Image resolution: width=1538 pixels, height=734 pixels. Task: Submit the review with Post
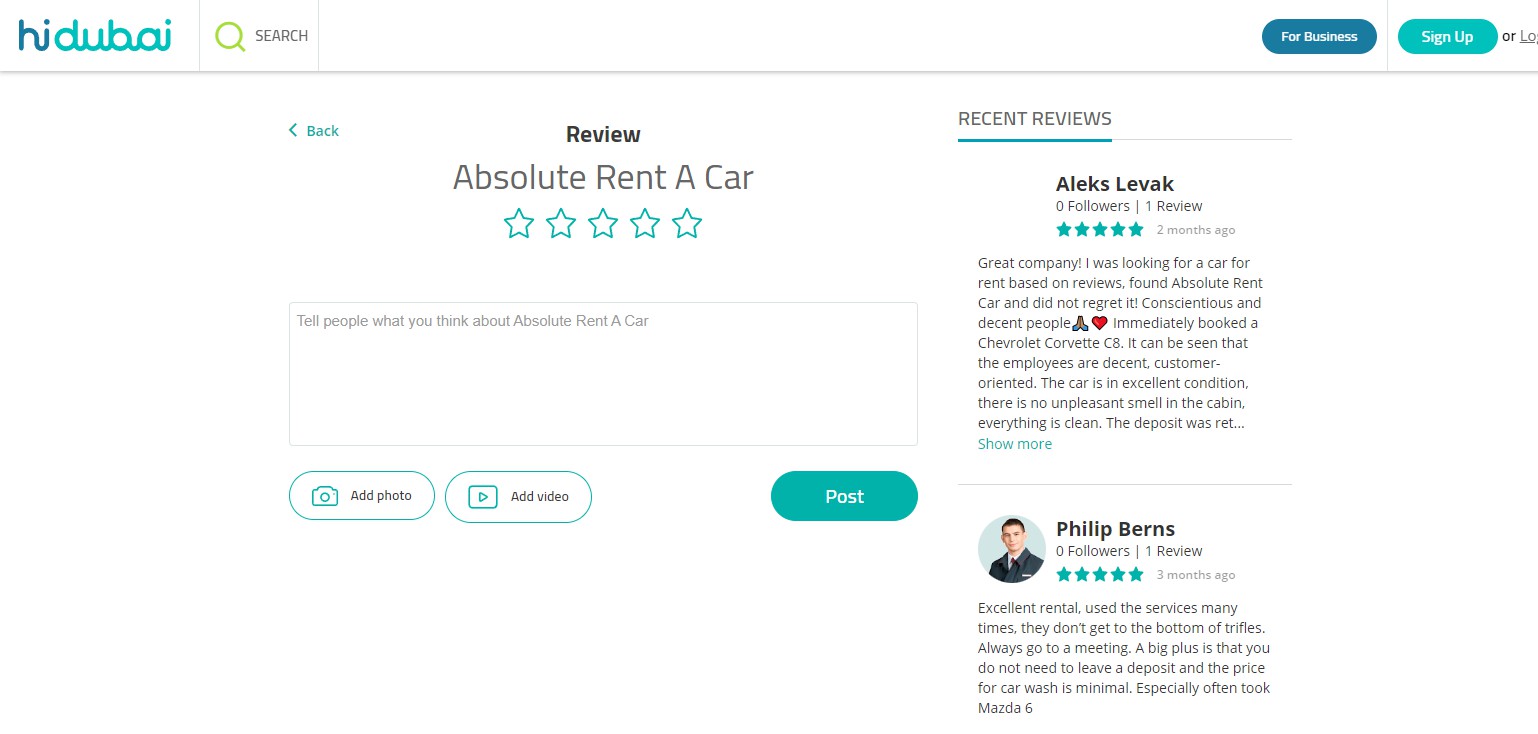click(x=843, y=496)
